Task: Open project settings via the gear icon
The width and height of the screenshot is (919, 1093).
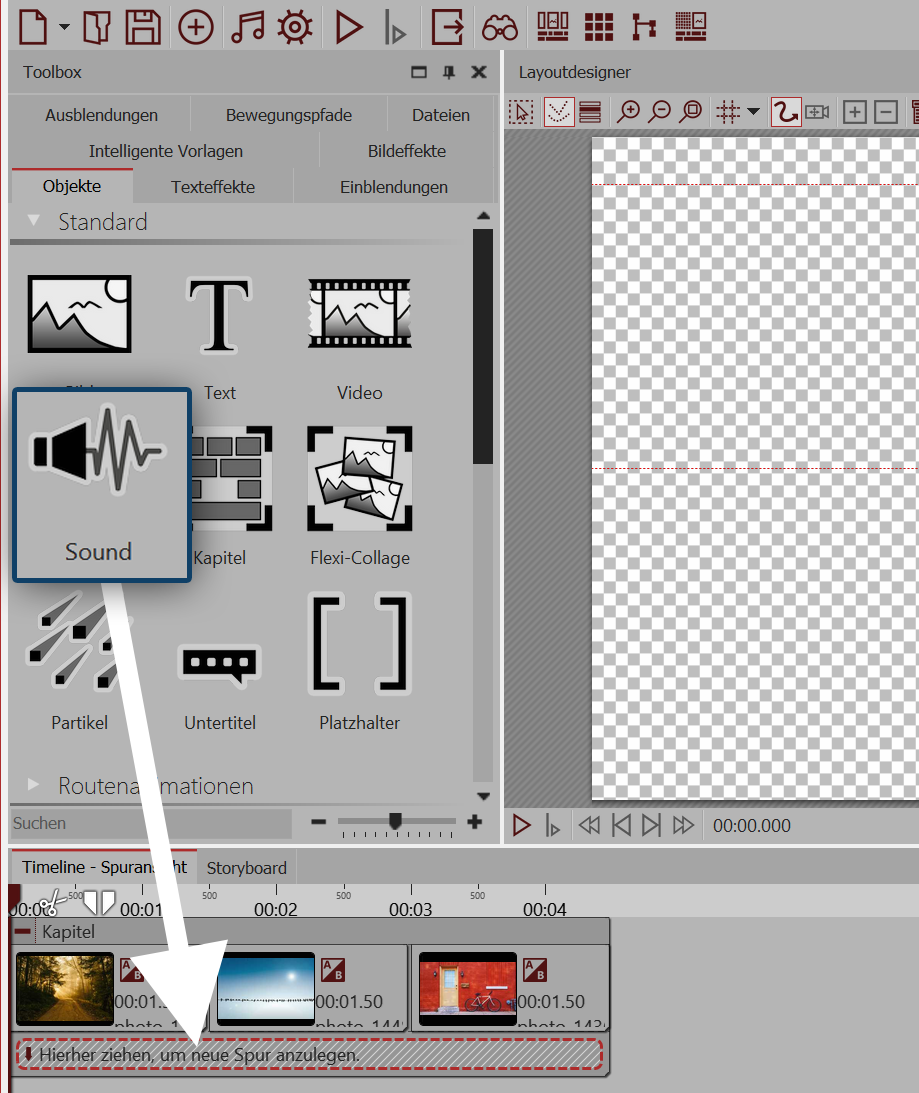Action: [x=295, y=26]
